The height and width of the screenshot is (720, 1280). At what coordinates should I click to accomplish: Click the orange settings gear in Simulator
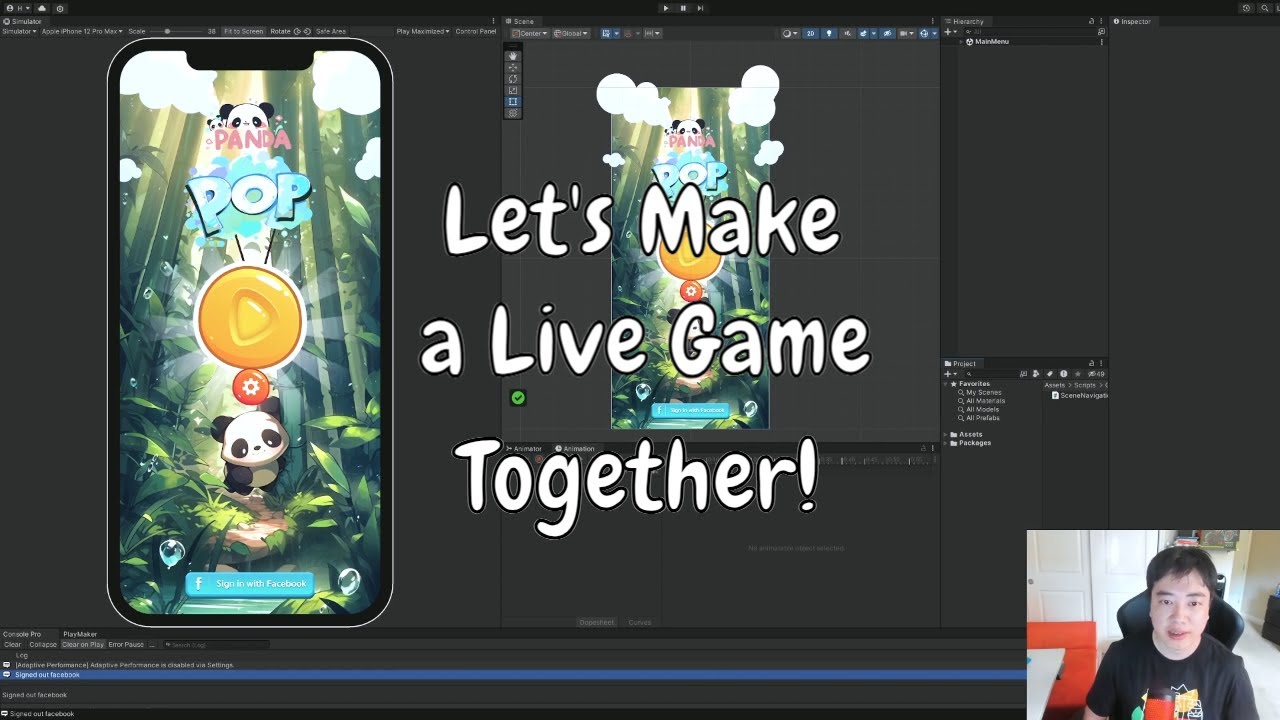point(251,387)
